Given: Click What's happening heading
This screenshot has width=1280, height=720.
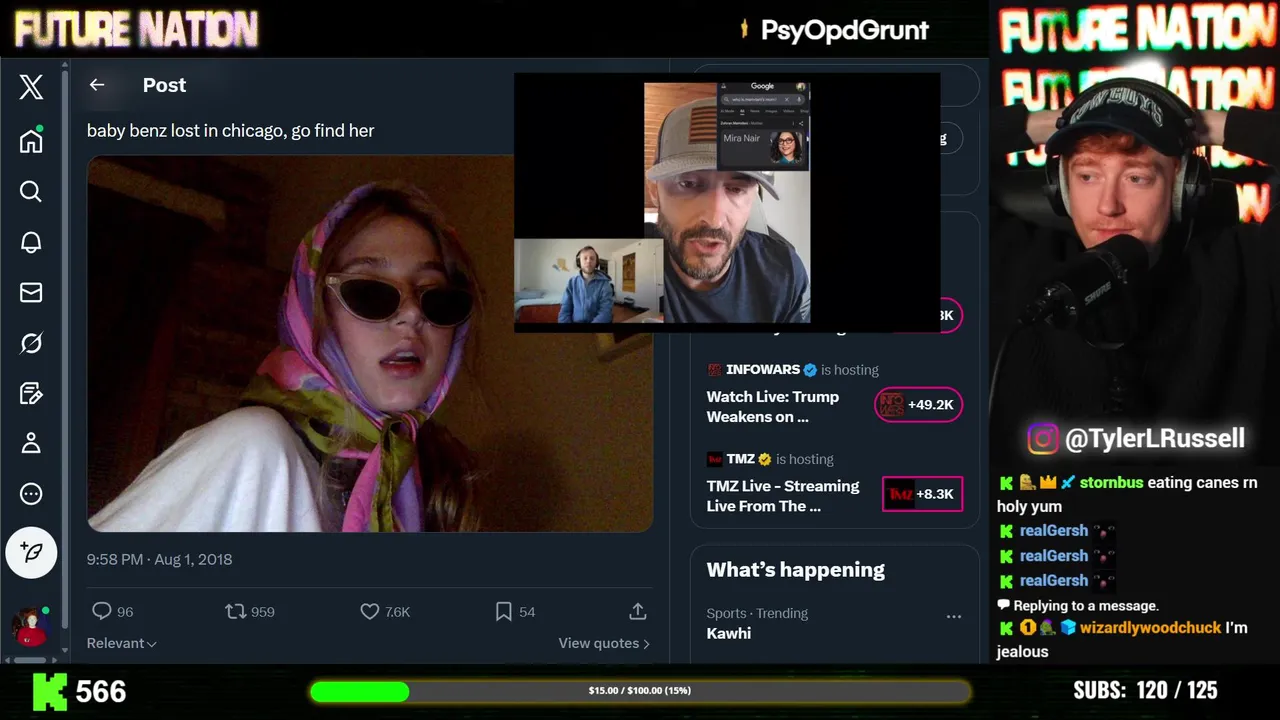Looking at the screenshot, I should [x=796, y=570].
